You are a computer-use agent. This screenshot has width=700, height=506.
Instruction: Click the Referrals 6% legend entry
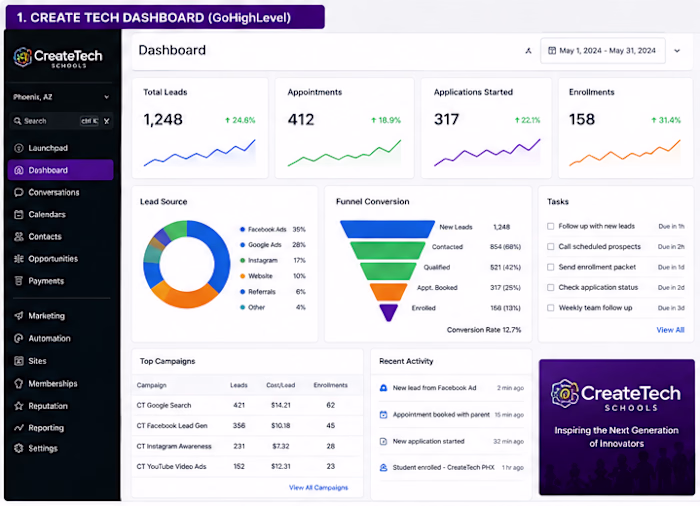point(273,292)
